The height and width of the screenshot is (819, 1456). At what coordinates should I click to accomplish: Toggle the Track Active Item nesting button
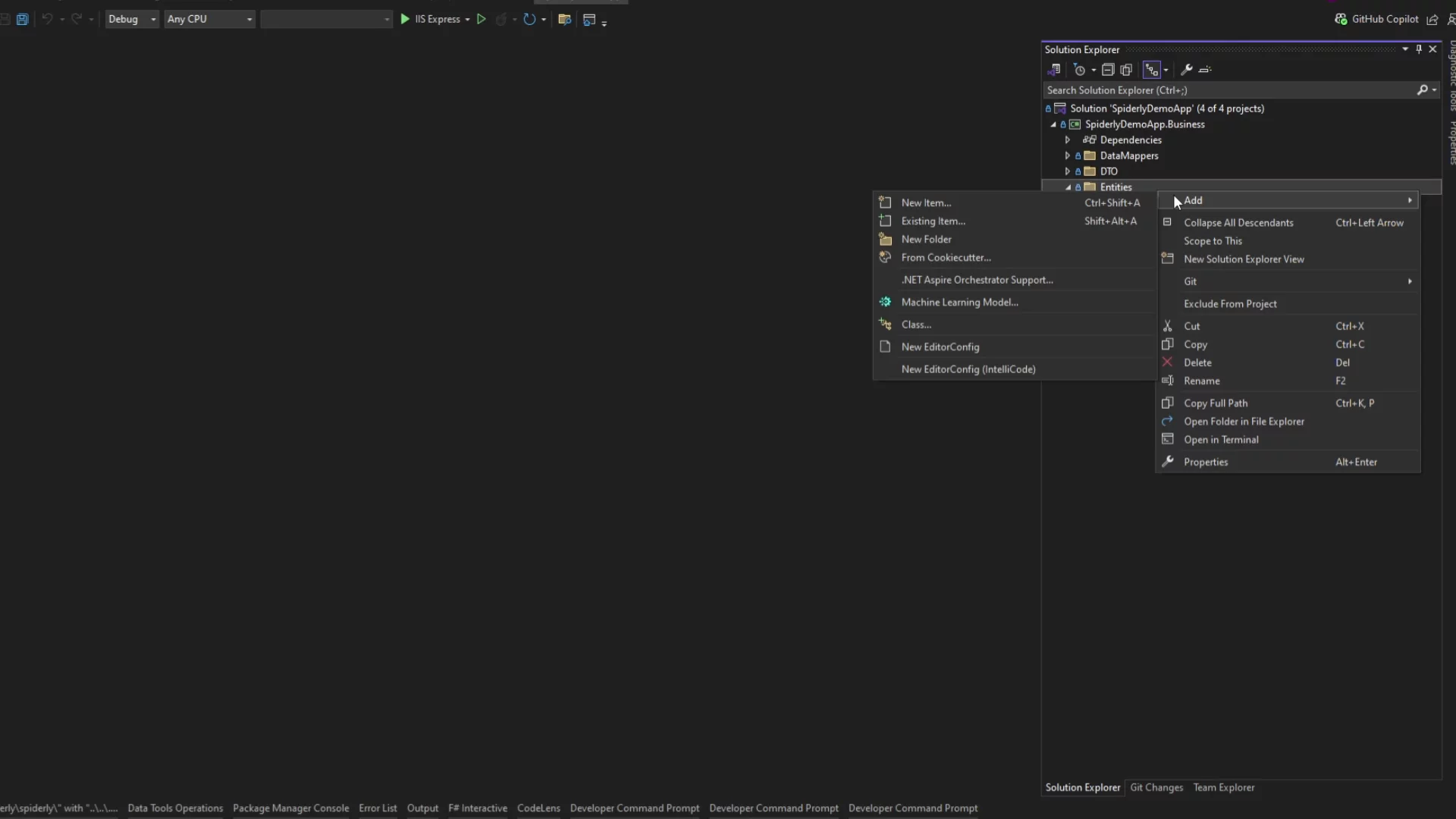(1151, 70)
